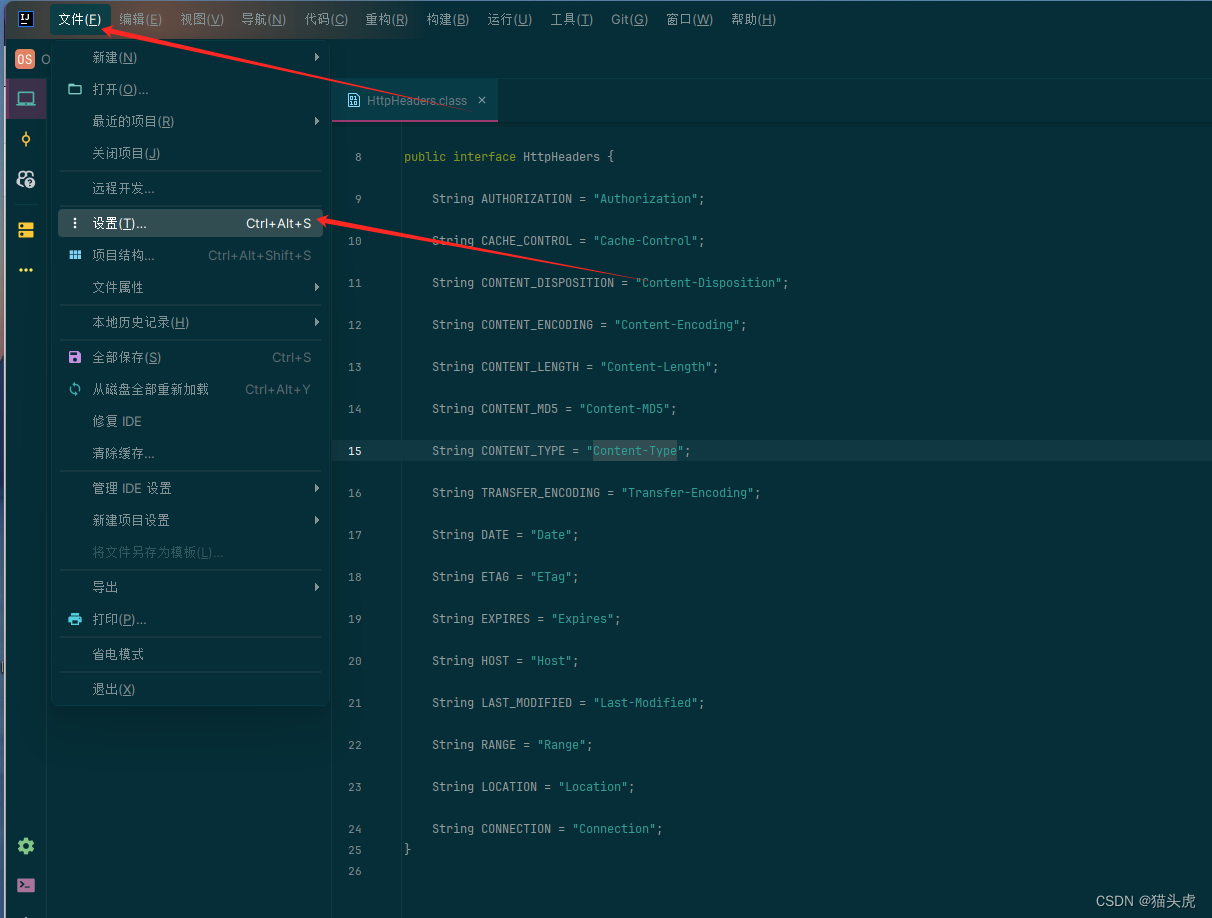The image size is (1212, 918).
Task: Click the orange OS project badge
Action: coord(25,59)
